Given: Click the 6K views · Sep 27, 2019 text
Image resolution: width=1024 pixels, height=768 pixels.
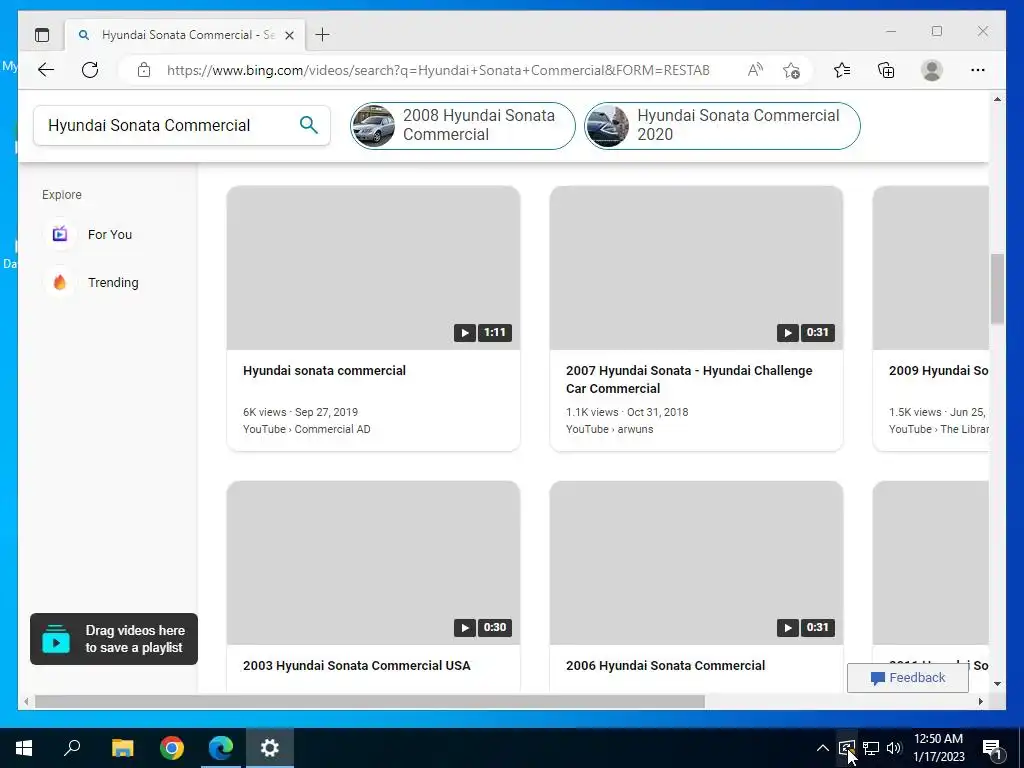Looking at the screenshot, I should (x=300, y=412).
